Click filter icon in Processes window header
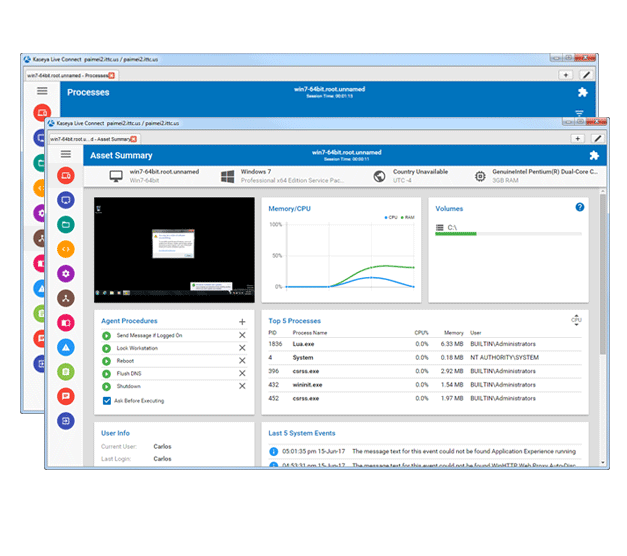 [x=579, y=113]
